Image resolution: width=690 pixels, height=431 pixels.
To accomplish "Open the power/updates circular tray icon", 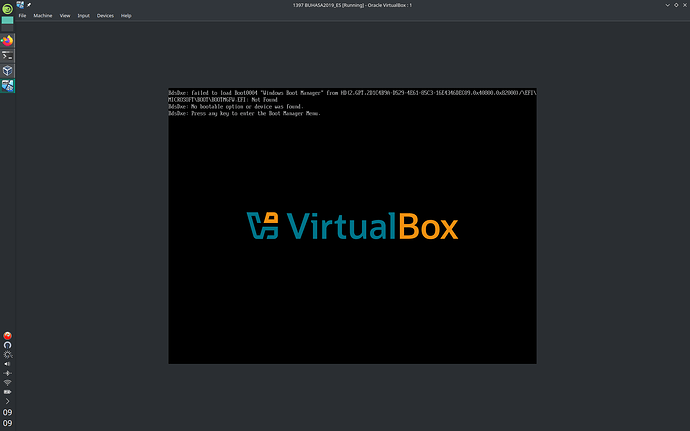I will [7, 345].
